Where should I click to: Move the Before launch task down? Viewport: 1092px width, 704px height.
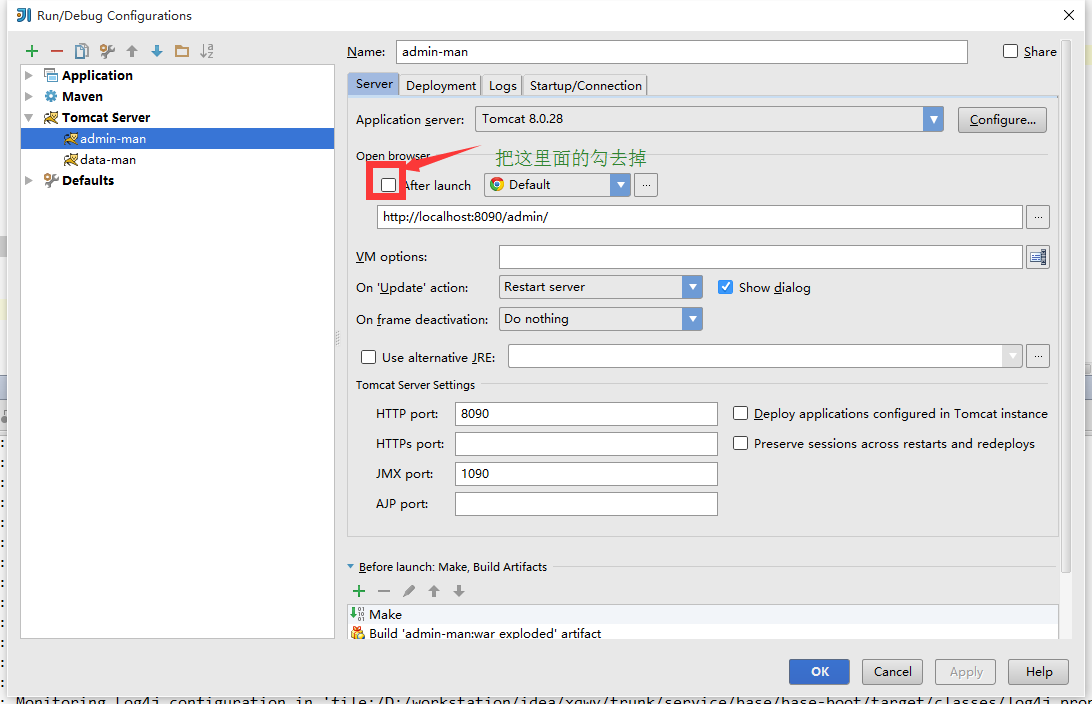(x=458, y=591)
